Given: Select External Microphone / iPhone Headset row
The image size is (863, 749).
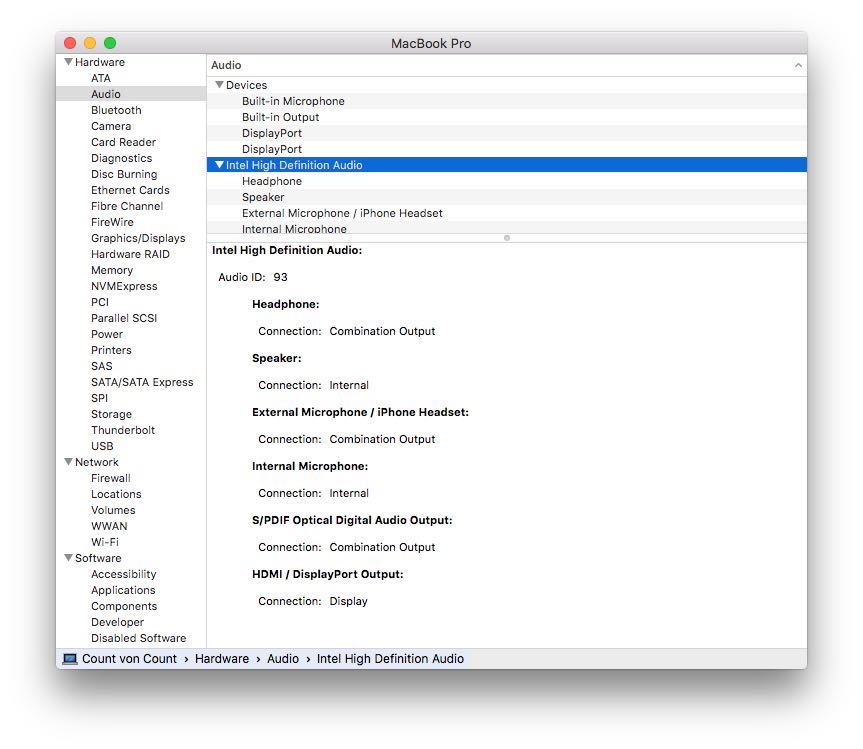Looking at the screenshot, I should click(x=507, y=212).
